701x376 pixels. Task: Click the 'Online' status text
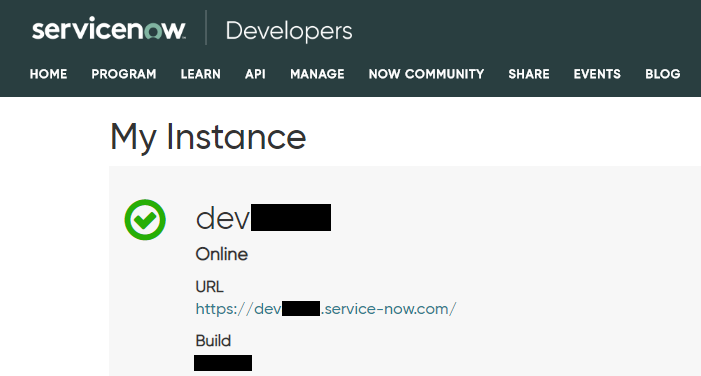pyautogui.click(x=222, y=254)
